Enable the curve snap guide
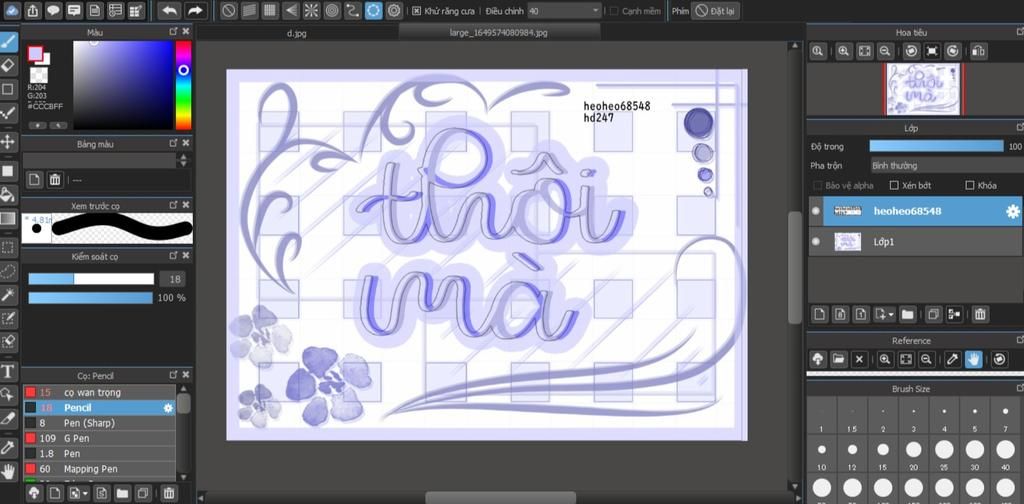This screenshot has height=504, width=1024. pyautogui.click(x=353, y=10)
